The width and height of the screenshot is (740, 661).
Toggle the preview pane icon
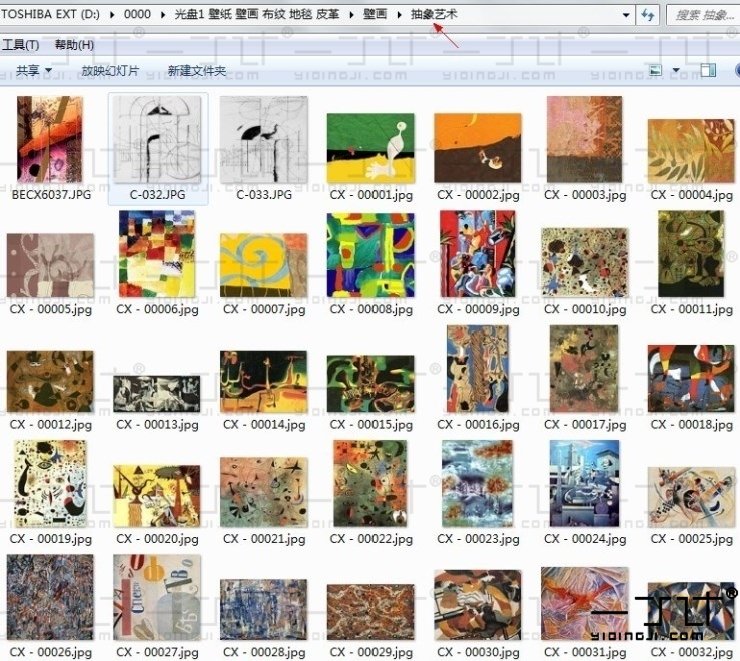tap(708, 71)
